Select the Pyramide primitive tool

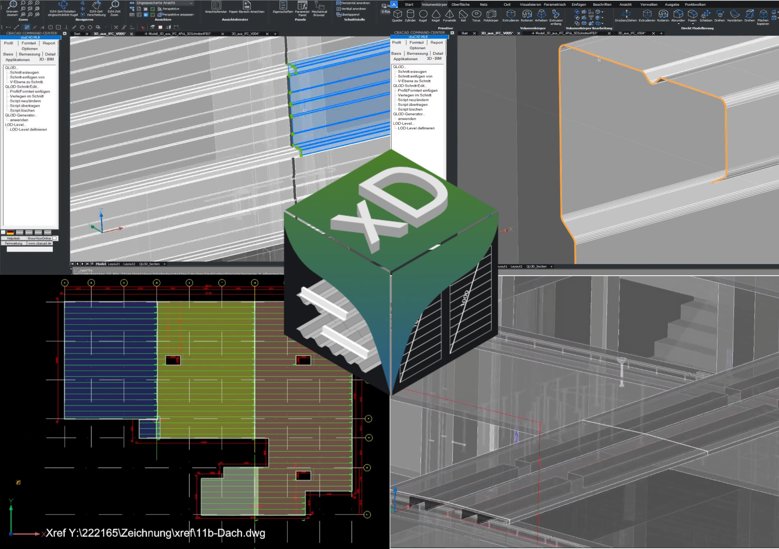(x=449, y=15)
